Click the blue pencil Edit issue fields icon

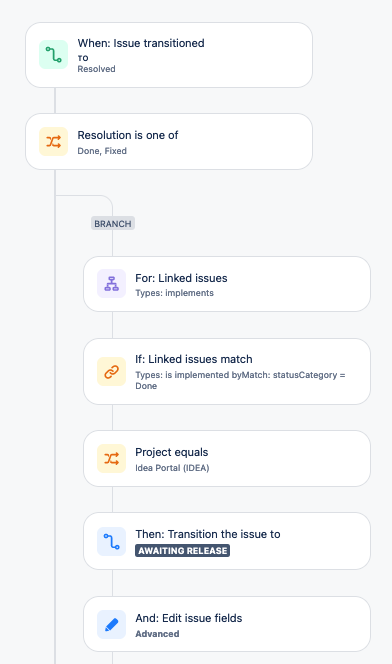[x=111, y=625]
